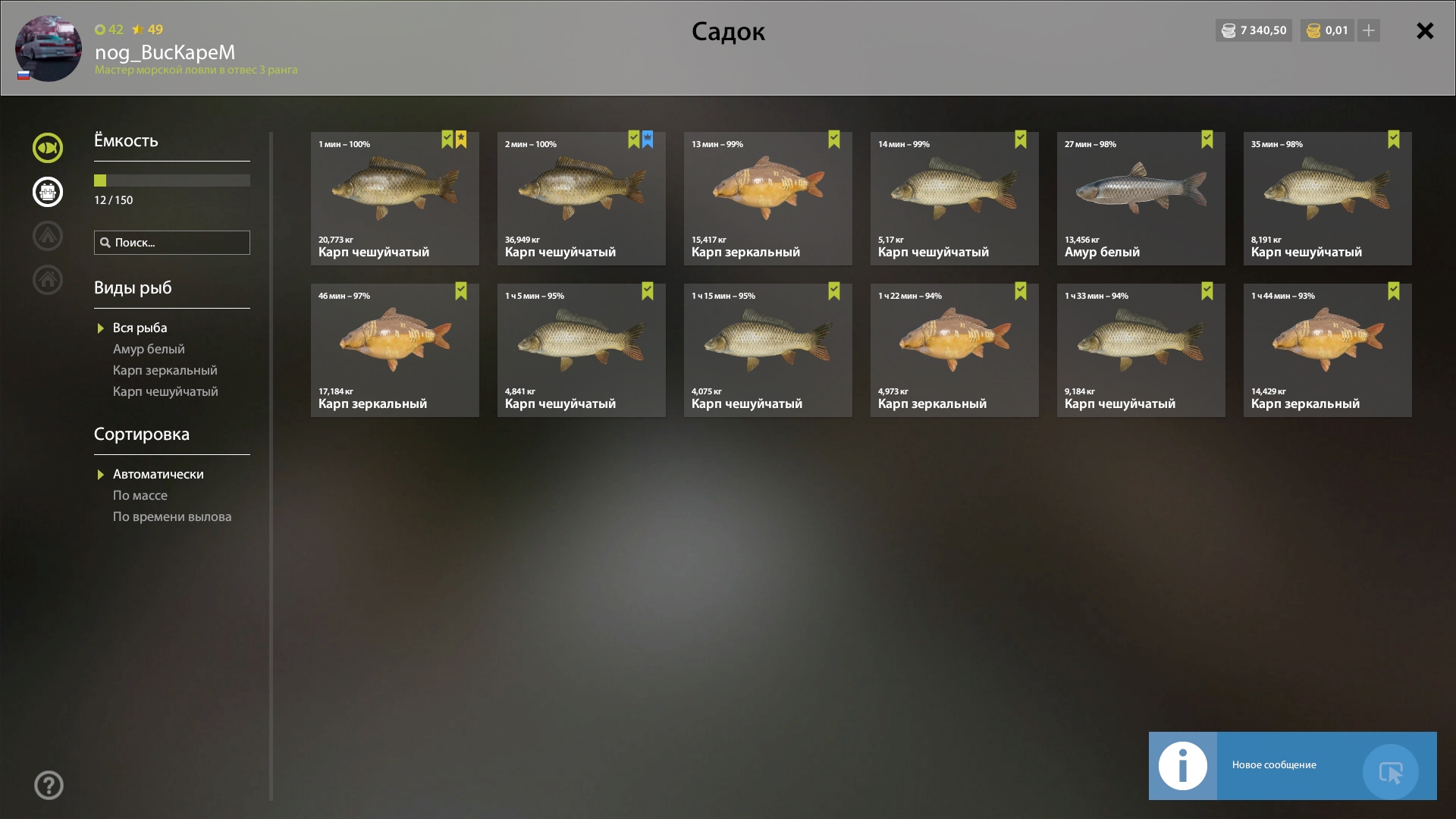This screenshot has width=1456, height=819.
Task: Open the info icon in the notification
Action: coord(1183,766)
